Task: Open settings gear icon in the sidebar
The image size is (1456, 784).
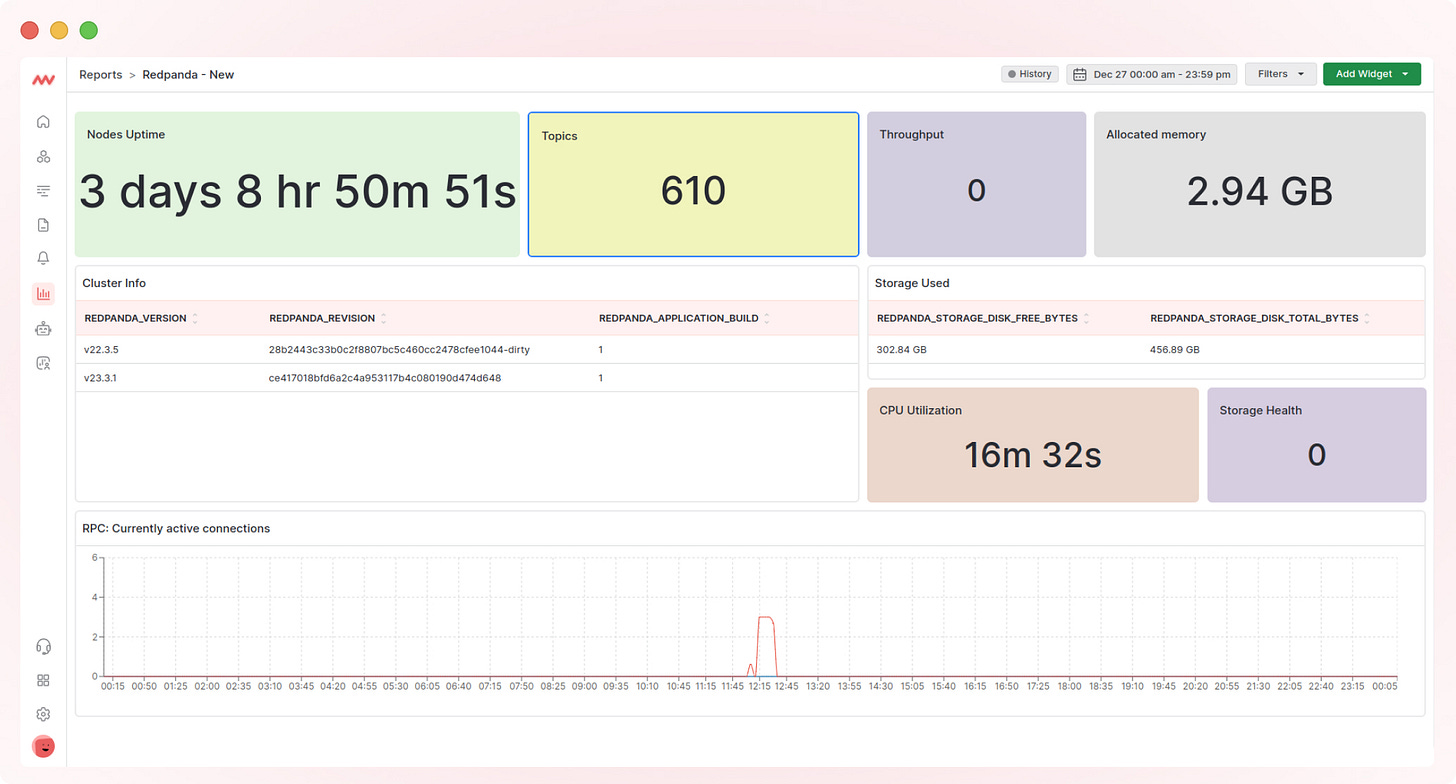Action: tap(43, 714)
